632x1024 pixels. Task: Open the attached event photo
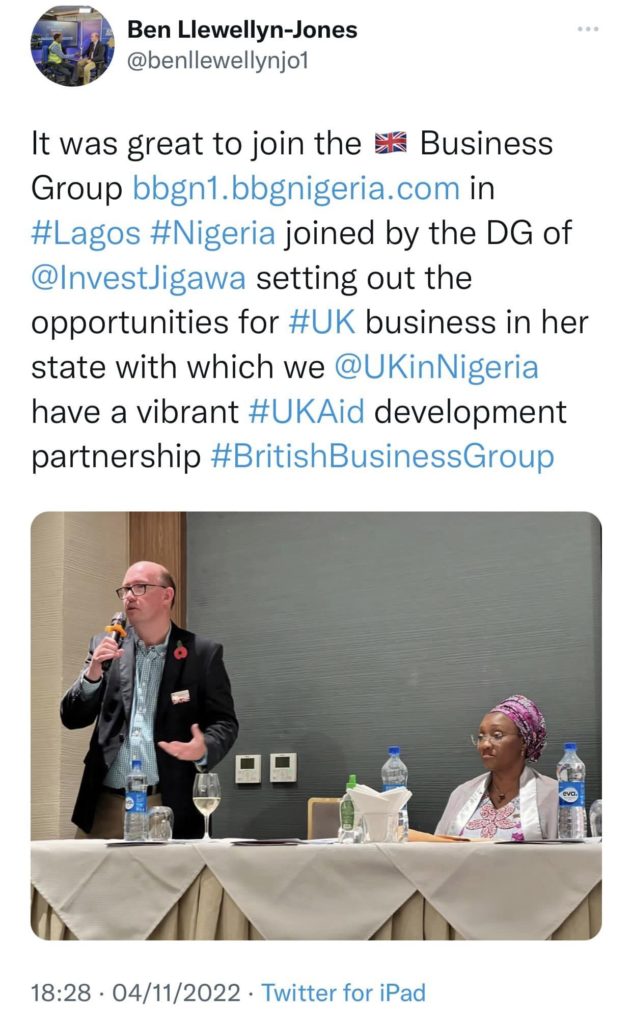point(316,726)
